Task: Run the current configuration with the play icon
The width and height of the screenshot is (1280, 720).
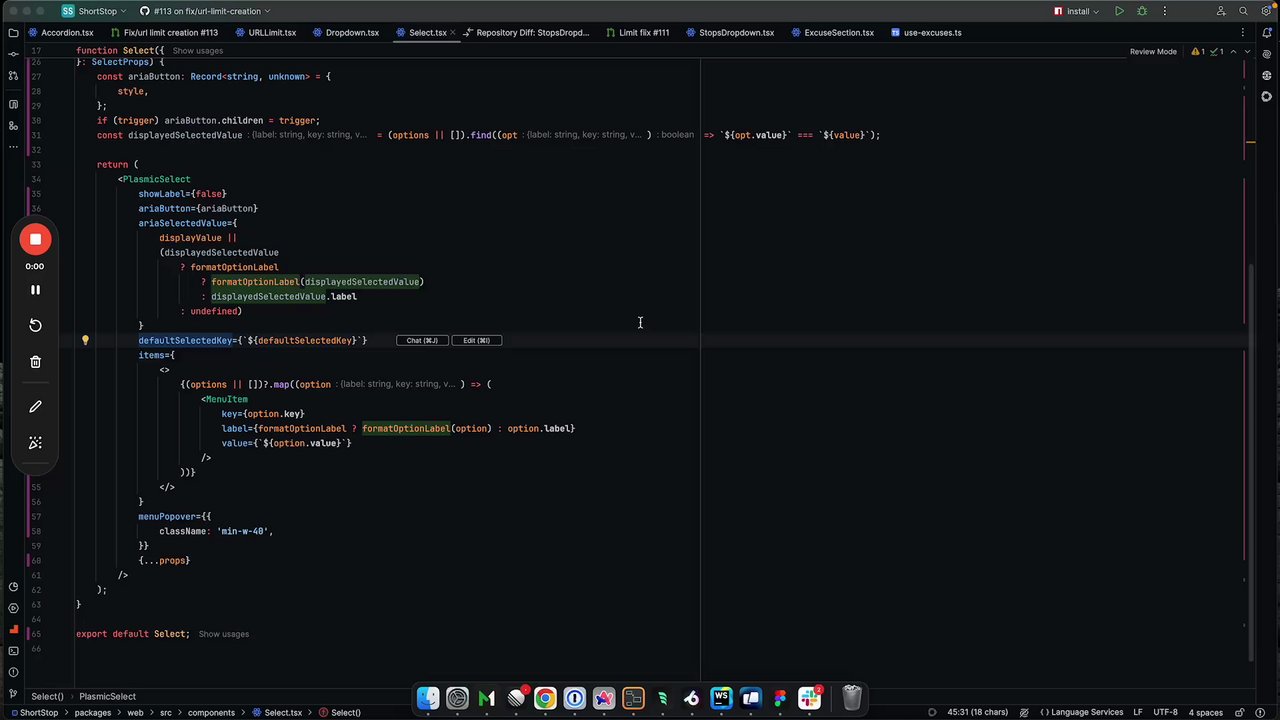Action: tap(1119, 11)
